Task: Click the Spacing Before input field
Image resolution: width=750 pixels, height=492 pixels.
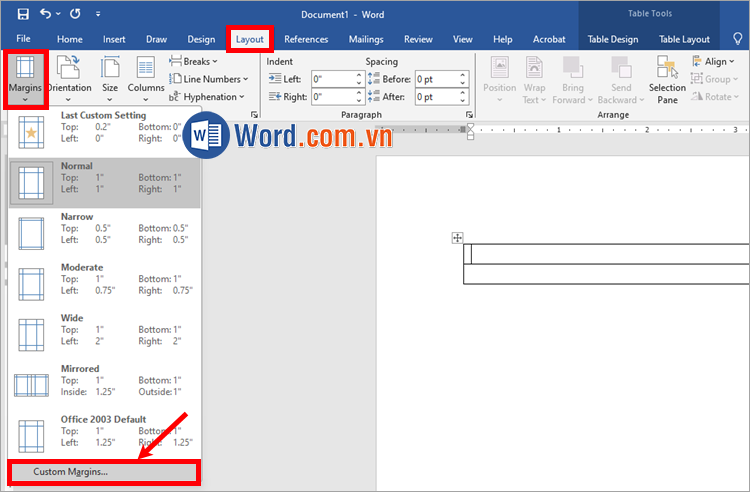Action: (x=437, y=79)
